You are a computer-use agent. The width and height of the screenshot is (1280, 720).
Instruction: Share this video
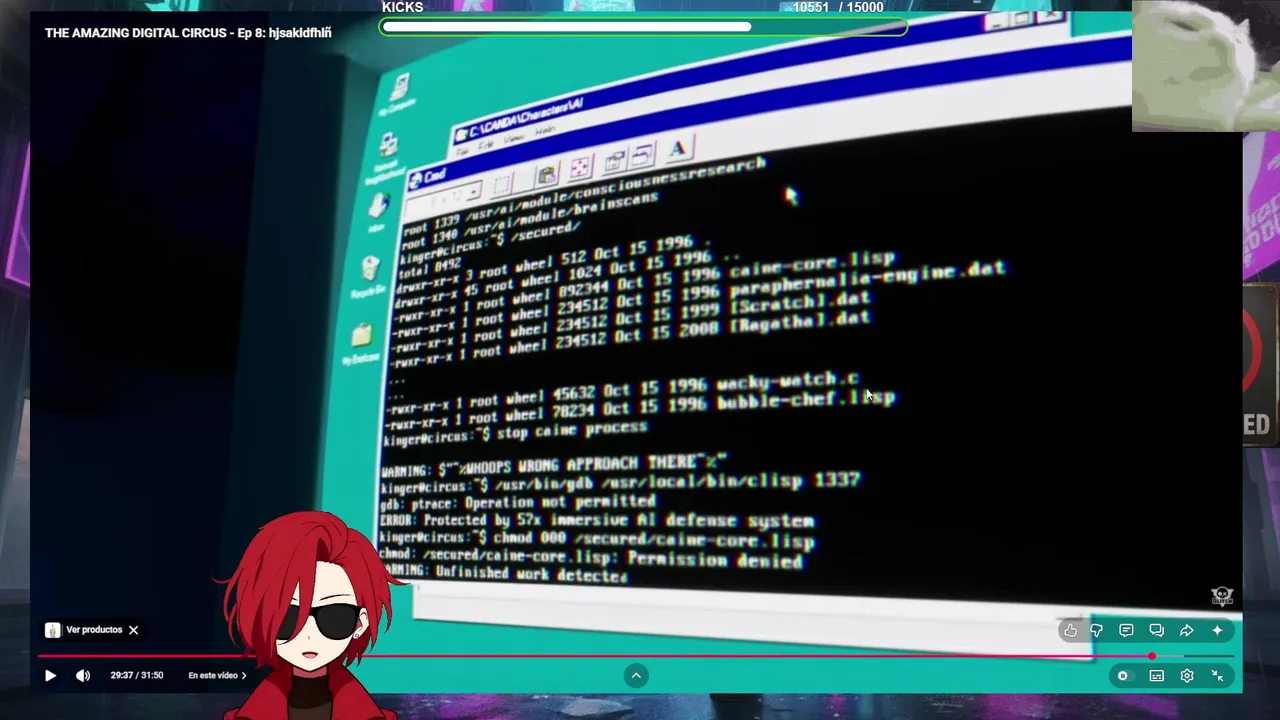1186,631
